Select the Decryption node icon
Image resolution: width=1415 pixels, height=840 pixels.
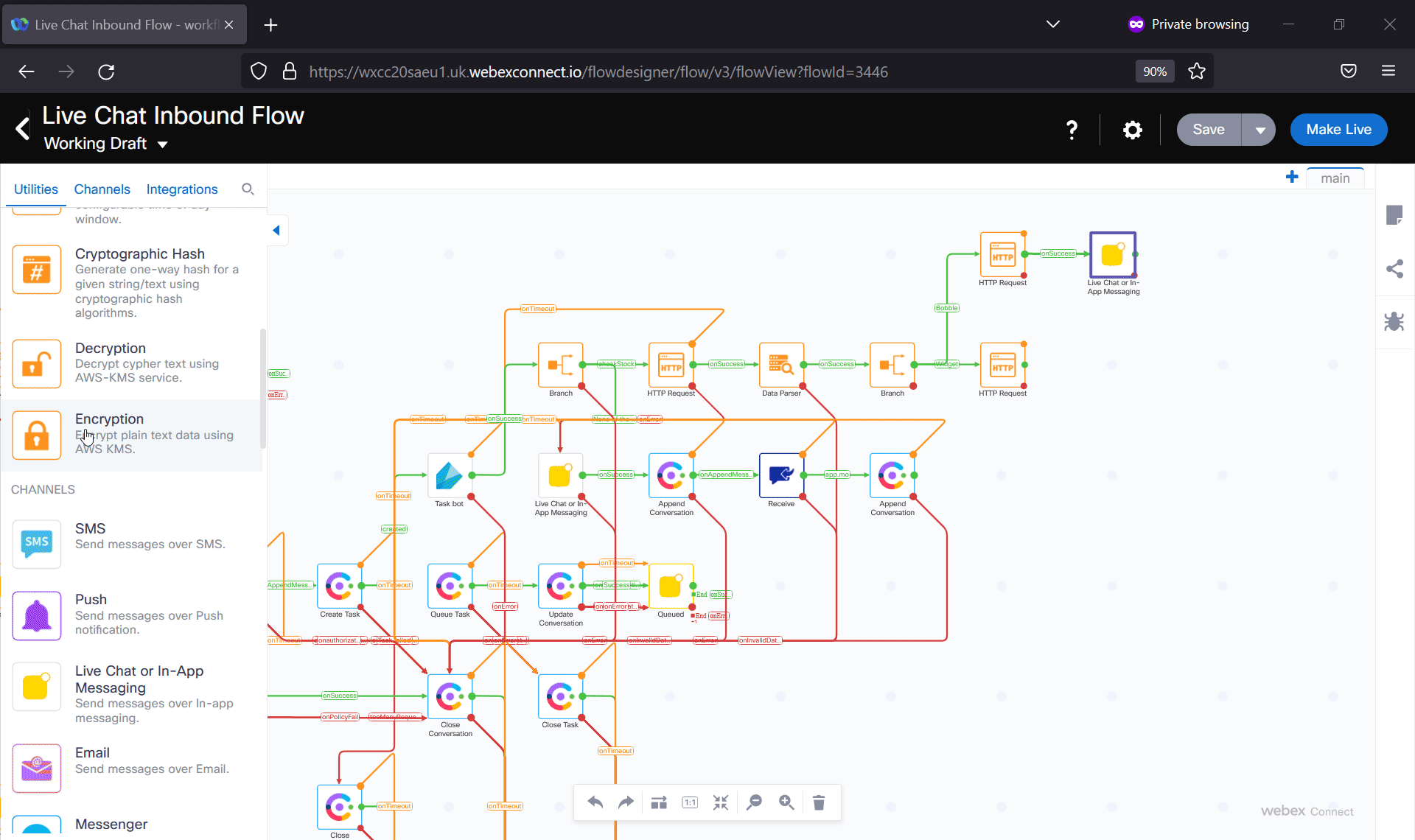[37, 364]
